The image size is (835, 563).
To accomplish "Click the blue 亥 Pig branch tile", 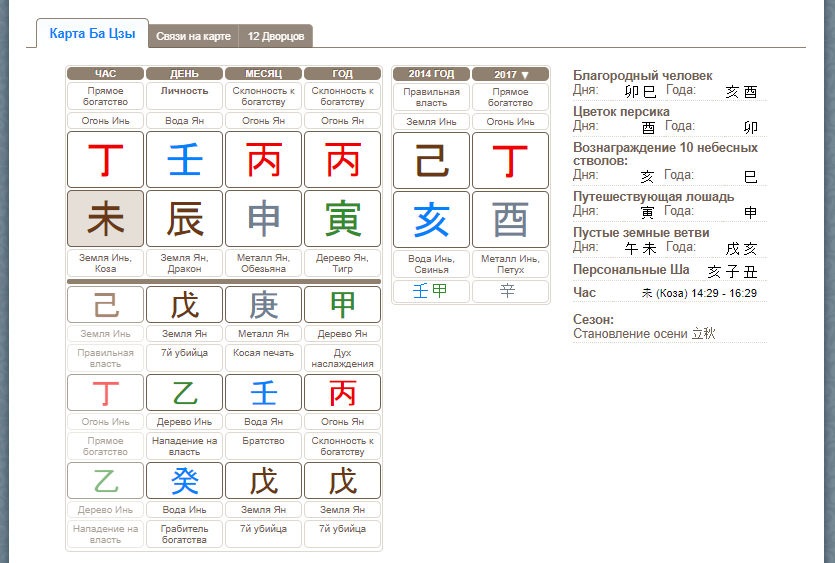I will pyautogui.click(x=431, y=219).
